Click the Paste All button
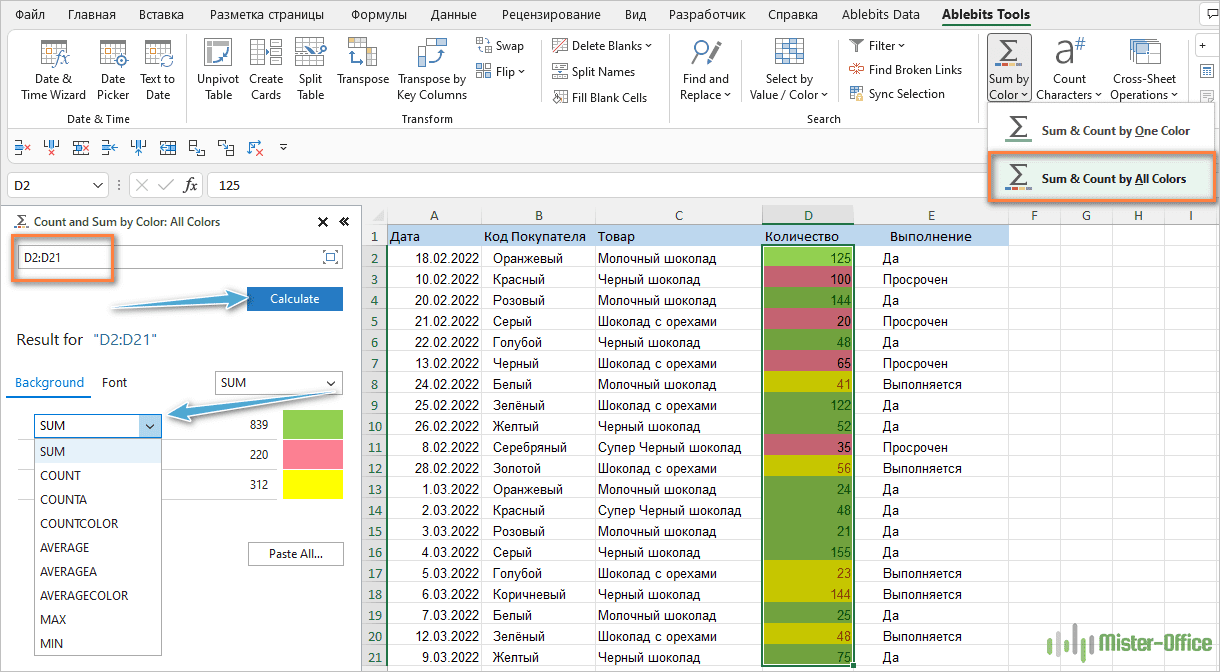The height and width of the screenshot is (672, 1220). [296, 554]
